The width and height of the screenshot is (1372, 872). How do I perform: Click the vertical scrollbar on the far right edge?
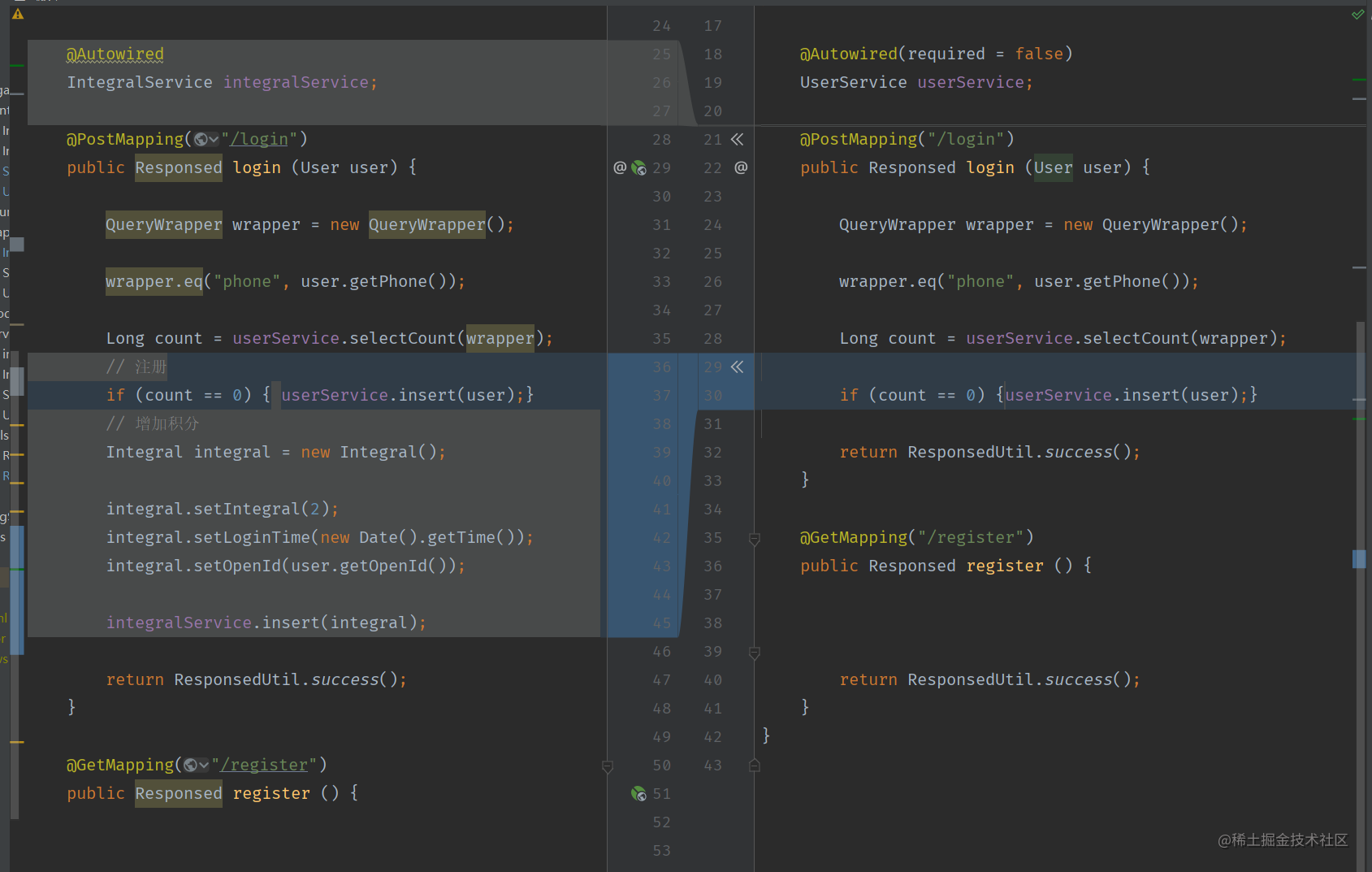pos(1362,406)
